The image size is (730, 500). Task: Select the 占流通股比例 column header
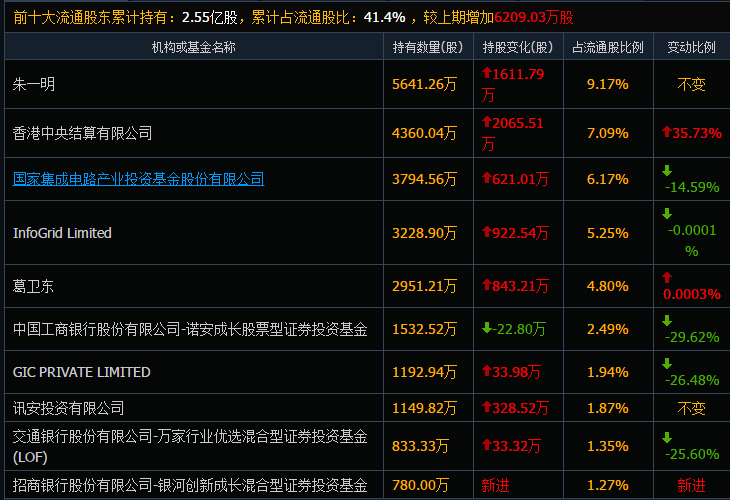coord(608,47)
